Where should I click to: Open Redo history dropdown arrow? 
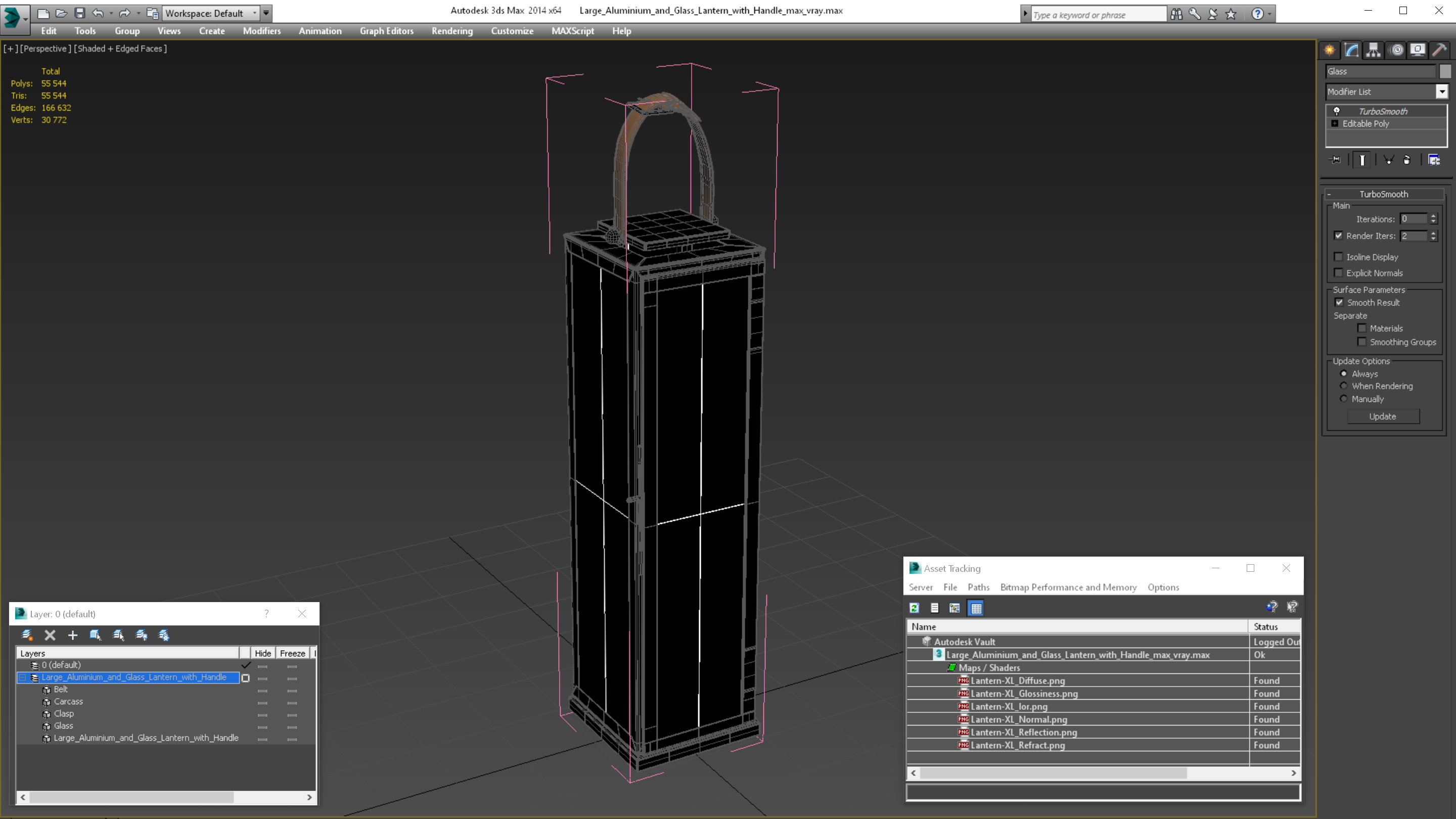point(139,13)
